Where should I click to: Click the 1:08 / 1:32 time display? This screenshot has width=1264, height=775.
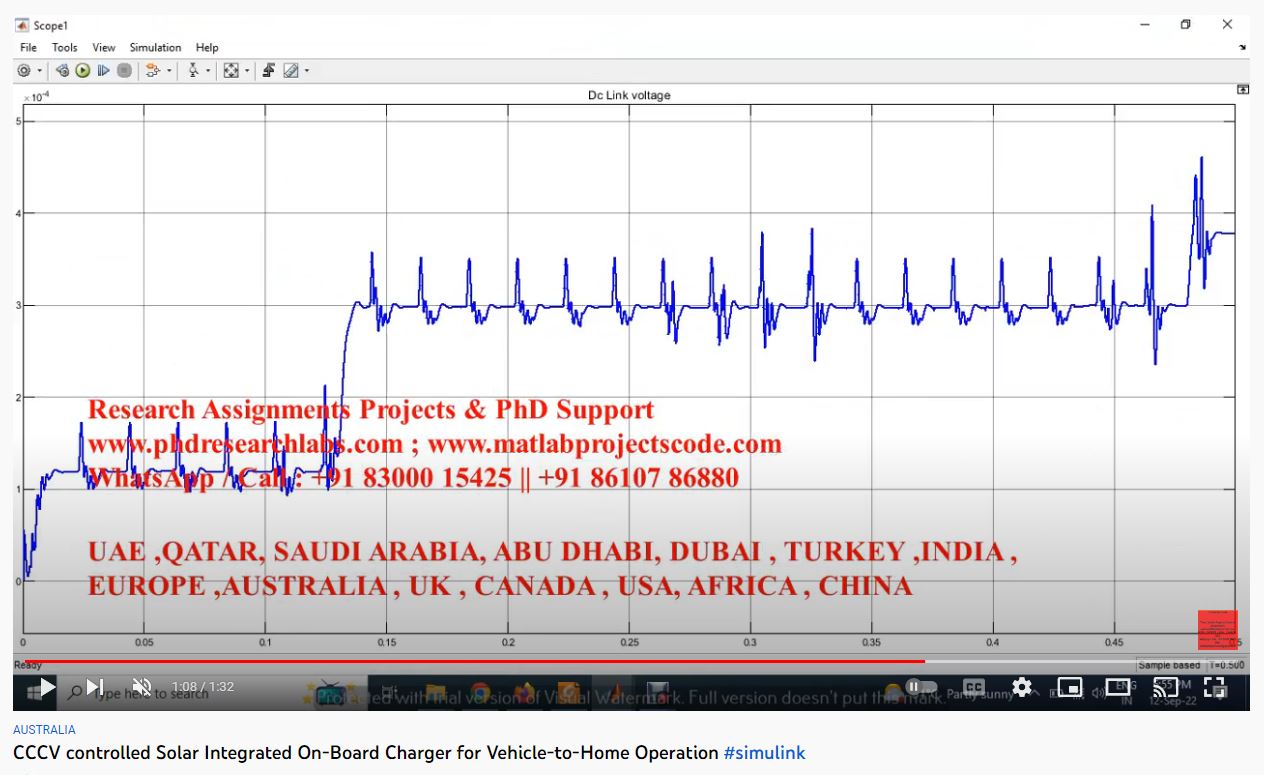click(203, 687)
